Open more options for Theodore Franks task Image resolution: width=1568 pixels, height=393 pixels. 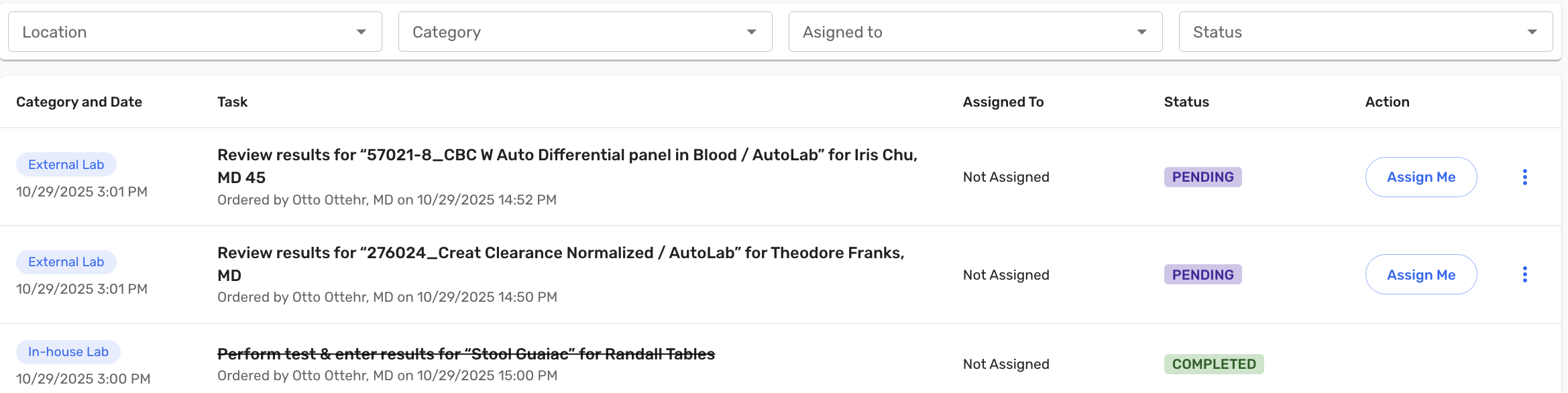tap(1524, 274)
